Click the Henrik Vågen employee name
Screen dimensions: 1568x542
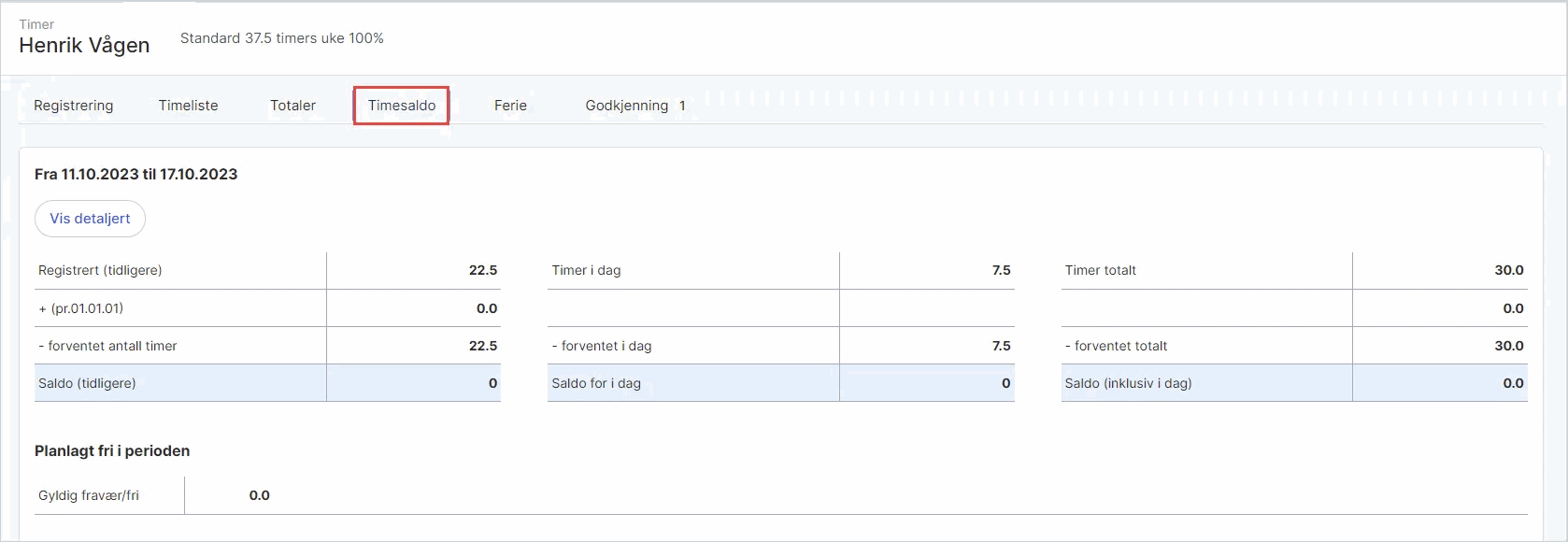coord(84,45)
